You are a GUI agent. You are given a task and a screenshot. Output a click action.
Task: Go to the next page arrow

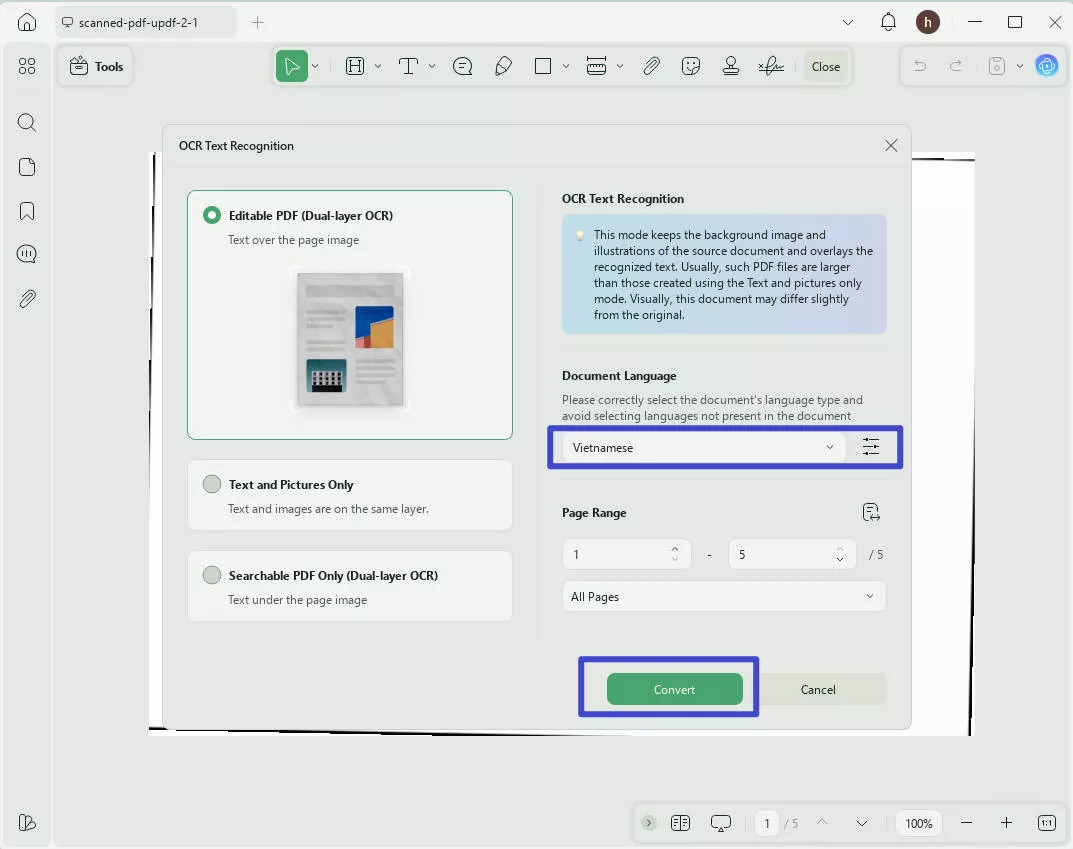click(x=862, y=823)
